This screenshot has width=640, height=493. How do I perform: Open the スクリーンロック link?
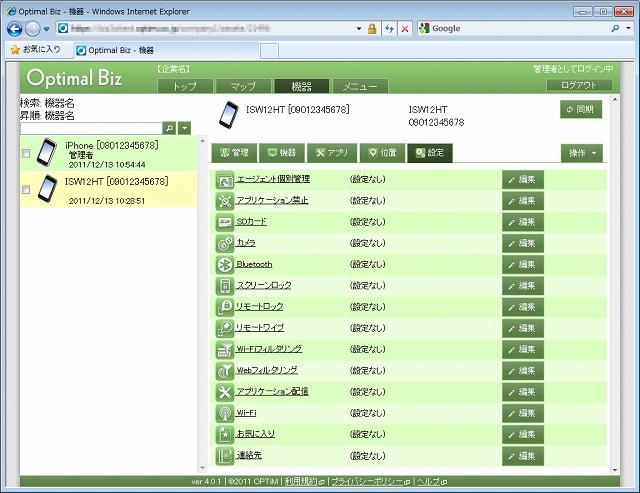[x=264, y=285]
